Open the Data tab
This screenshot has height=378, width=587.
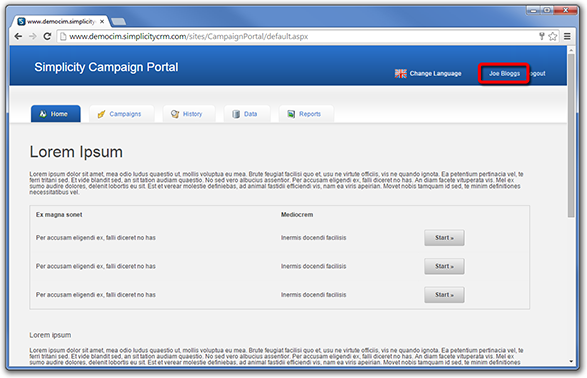247,114
